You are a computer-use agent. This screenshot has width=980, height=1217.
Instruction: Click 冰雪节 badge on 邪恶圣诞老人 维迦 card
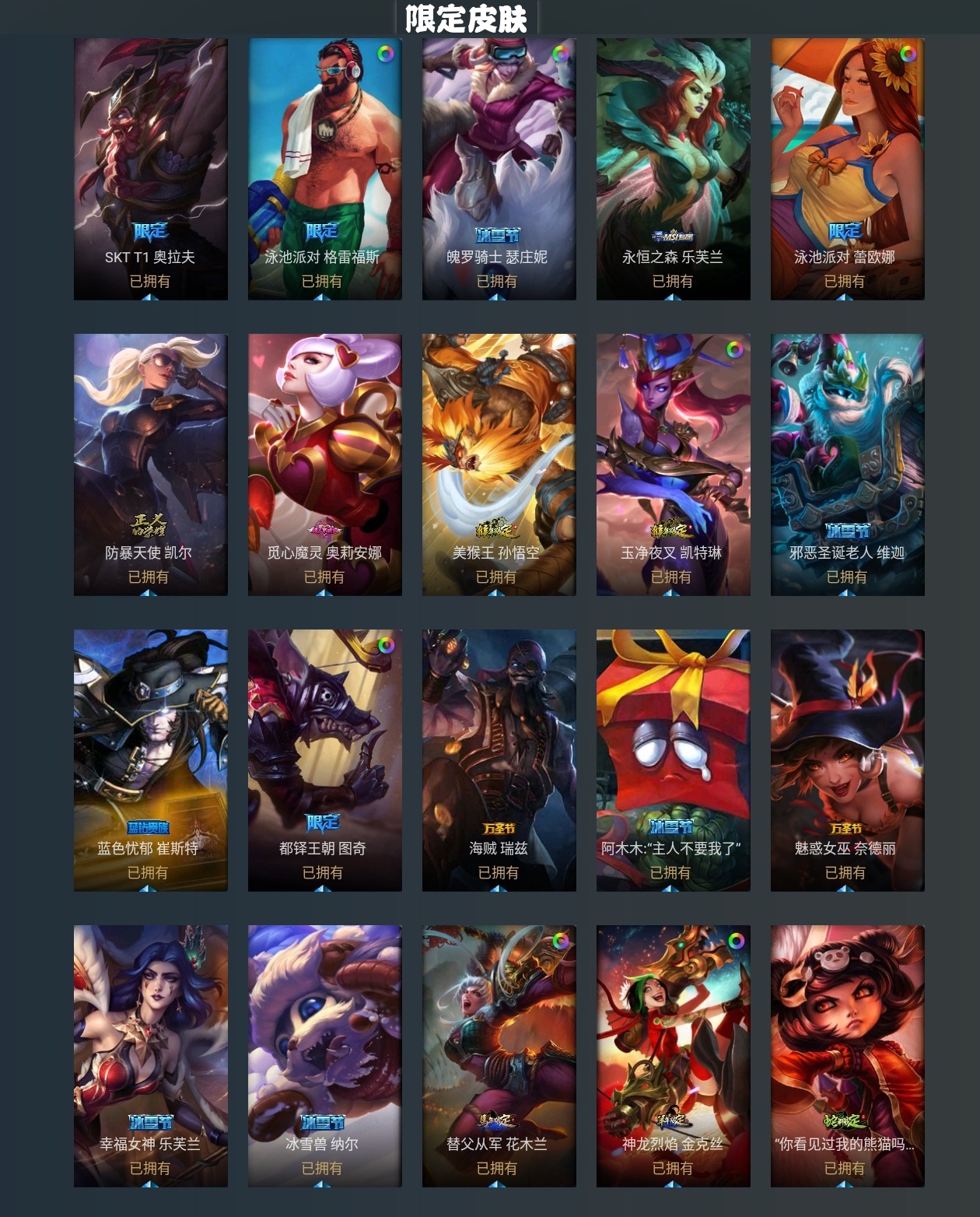[x=847, y=531]
